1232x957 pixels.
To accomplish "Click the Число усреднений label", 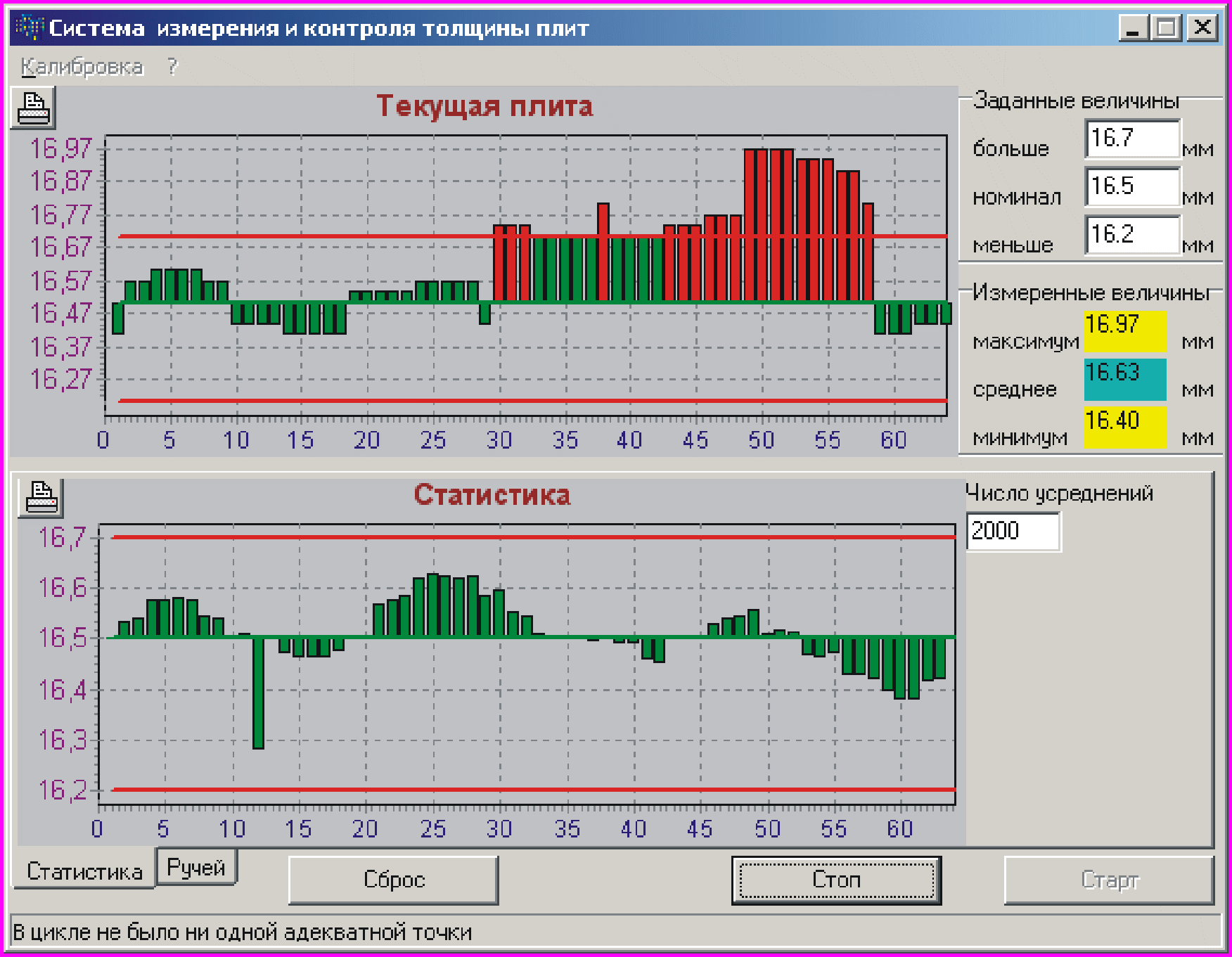I will (x=1060, y=493).
